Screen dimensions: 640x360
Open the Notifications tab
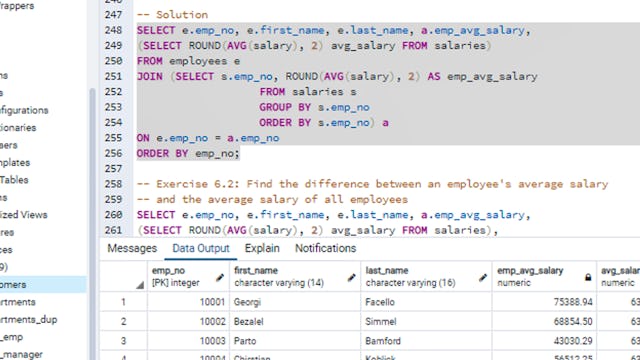(x=325, y=248)
